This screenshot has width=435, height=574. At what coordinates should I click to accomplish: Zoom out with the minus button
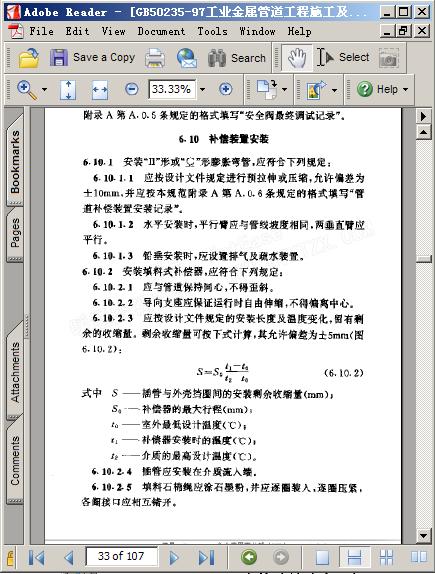click(x=131, y=89)
